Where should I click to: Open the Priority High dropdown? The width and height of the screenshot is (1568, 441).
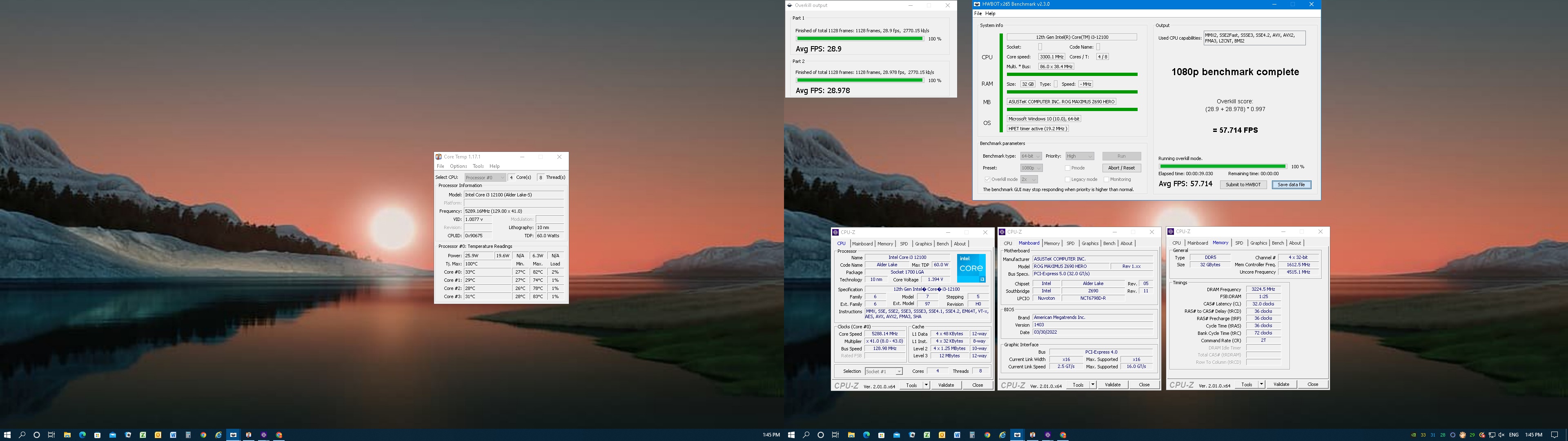(x=1080, y=156)
